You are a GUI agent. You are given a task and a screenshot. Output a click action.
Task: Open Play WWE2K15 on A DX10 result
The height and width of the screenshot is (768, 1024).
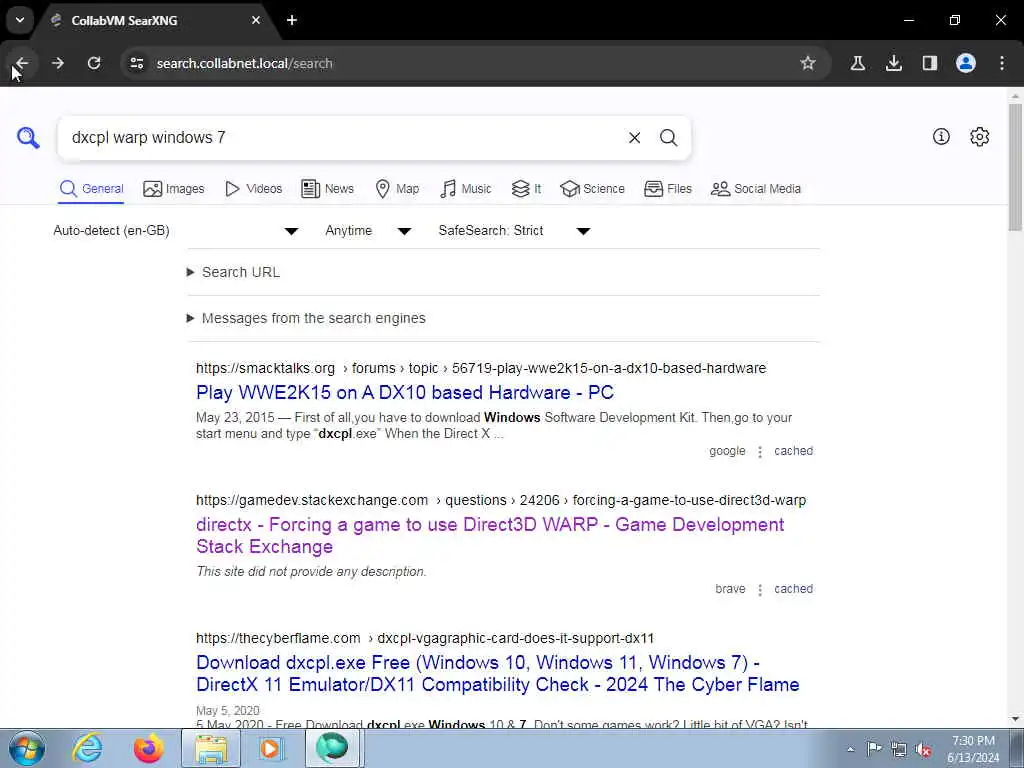point(405,392)
